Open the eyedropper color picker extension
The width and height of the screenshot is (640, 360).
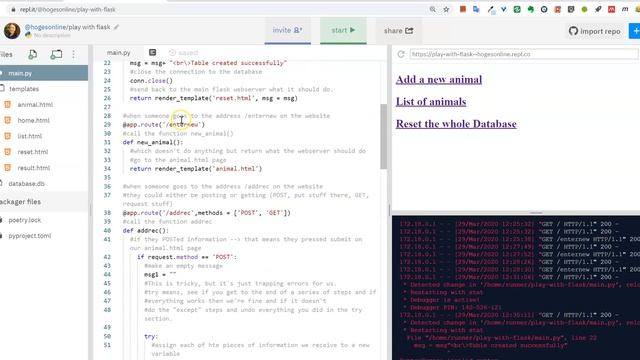(x=491, y=9)
